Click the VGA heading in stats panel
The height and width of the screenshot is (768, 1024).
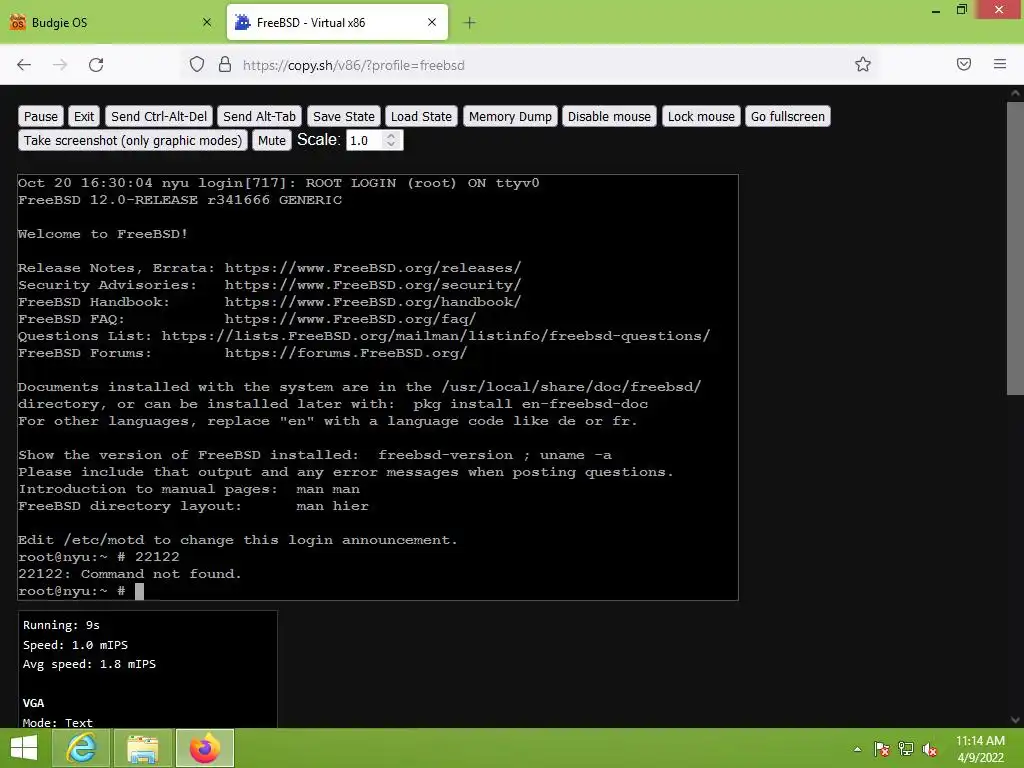pyautogui.click(x=33, y=703)
